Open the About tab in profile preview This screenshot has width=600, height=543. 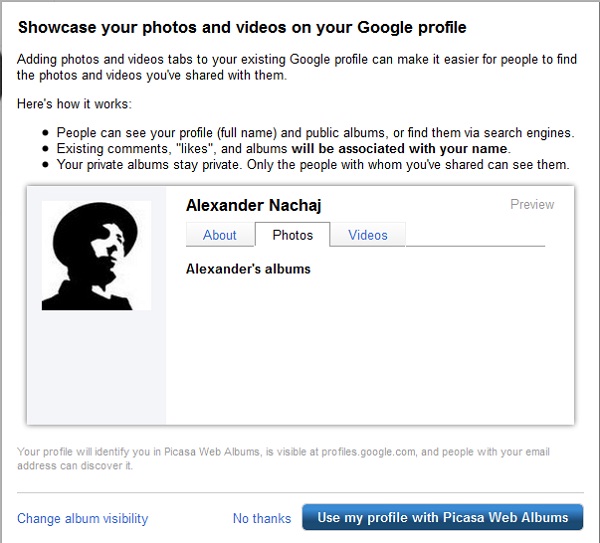(219, 235)
